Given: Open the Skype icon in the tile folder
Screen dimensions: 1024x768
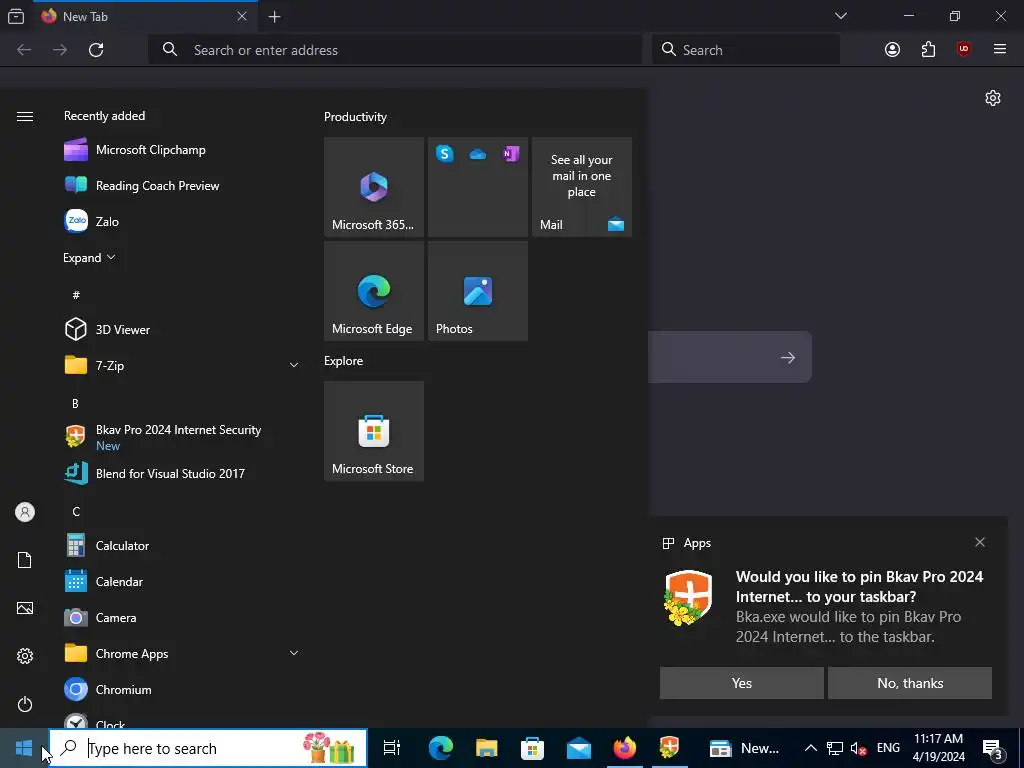Looking at the screenshot, I should pyautogui.click(x=445, y=154).
